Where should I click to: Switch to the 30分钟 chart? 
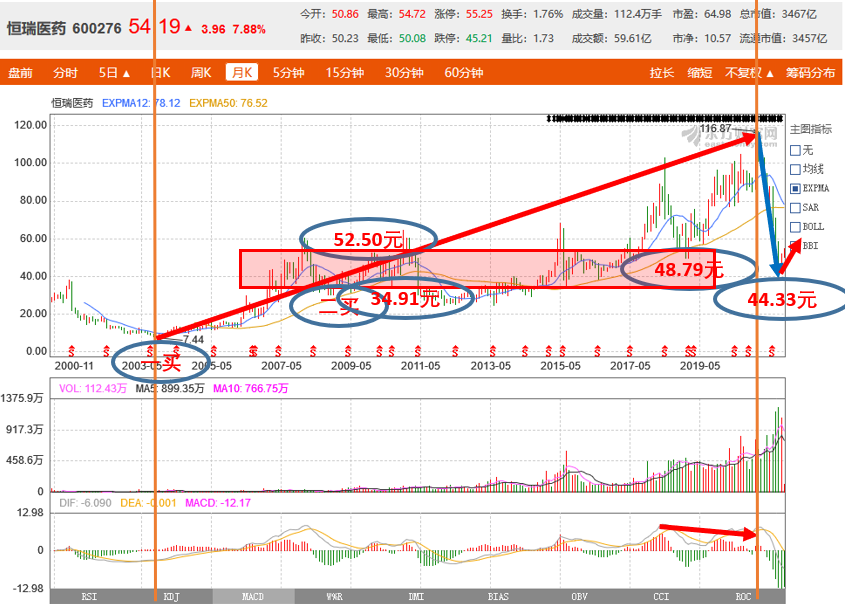(x=404, y=73)
